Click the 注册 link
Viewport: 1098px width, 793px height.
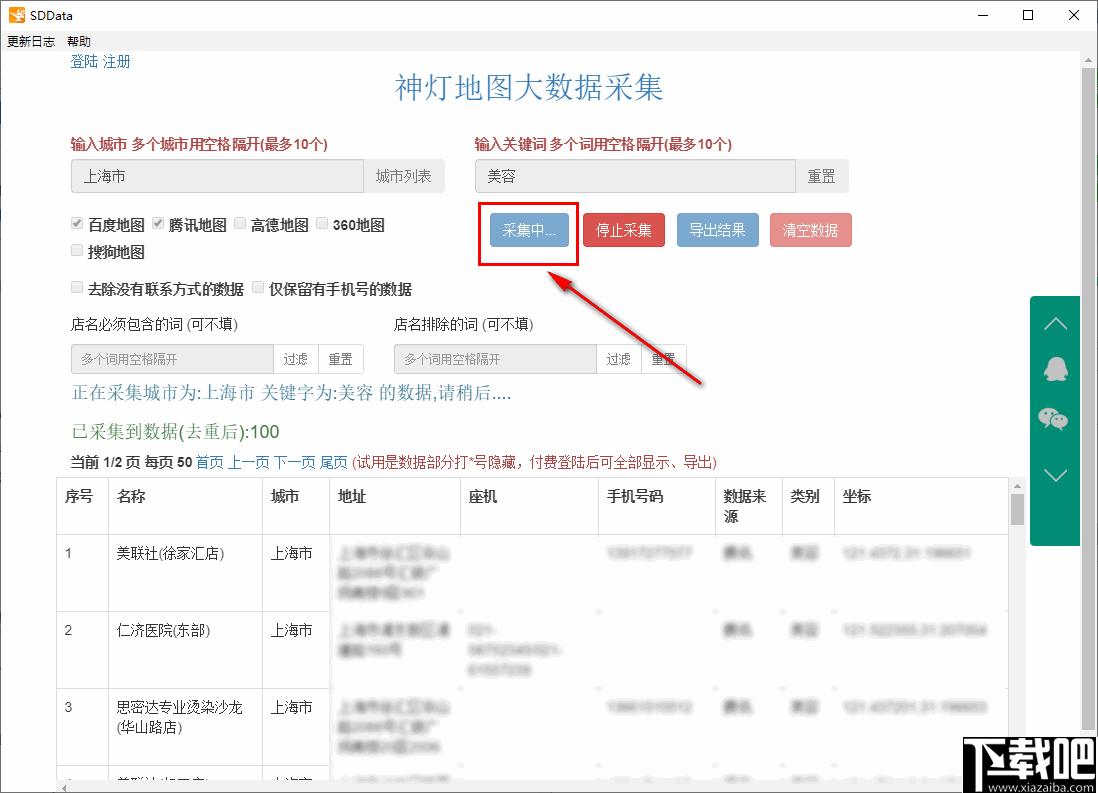[116, 62]
